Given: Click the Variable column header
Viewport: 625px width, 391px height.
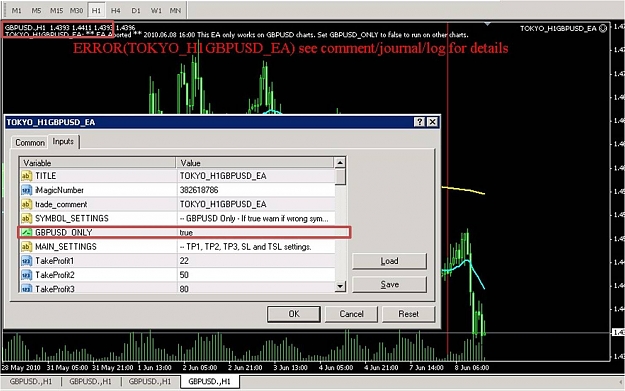Looking at the screenshot, I should click(x=97, y=163).
